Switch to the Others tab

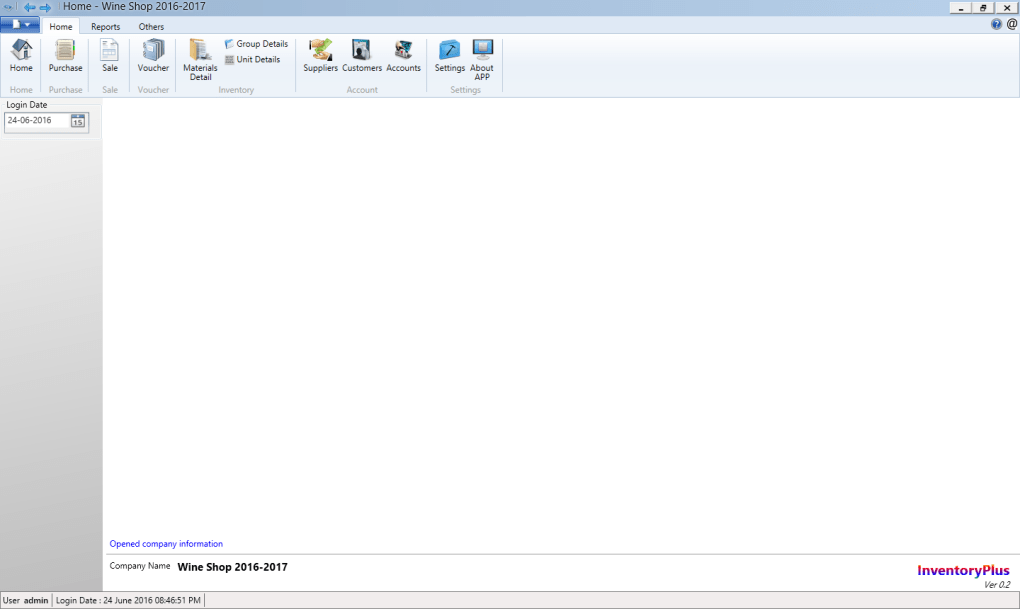click(151, 27)
